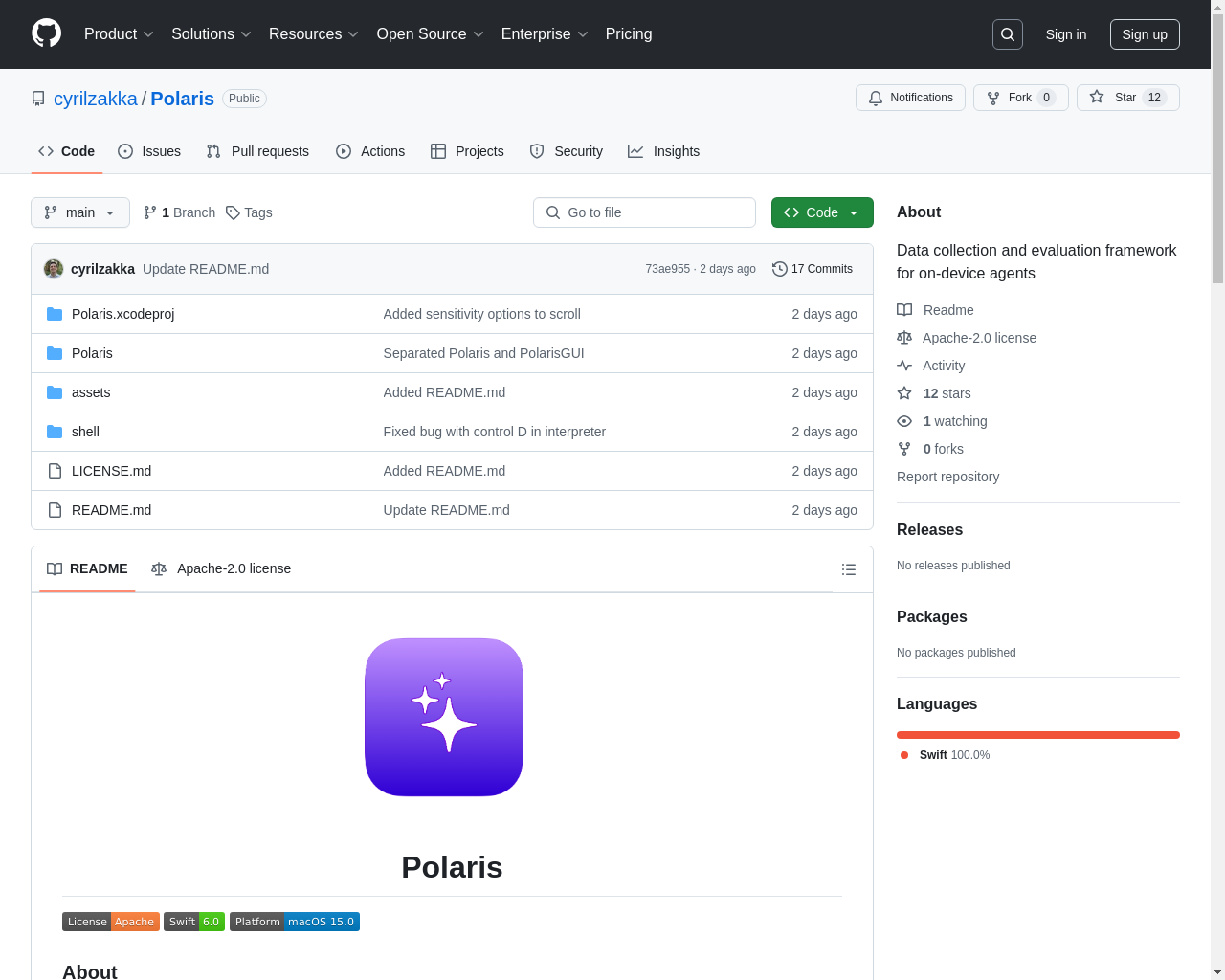Open the 73ae955 commit link
Image resolution: width=1225 pixels, height=980 pixels.
(667, 269)
